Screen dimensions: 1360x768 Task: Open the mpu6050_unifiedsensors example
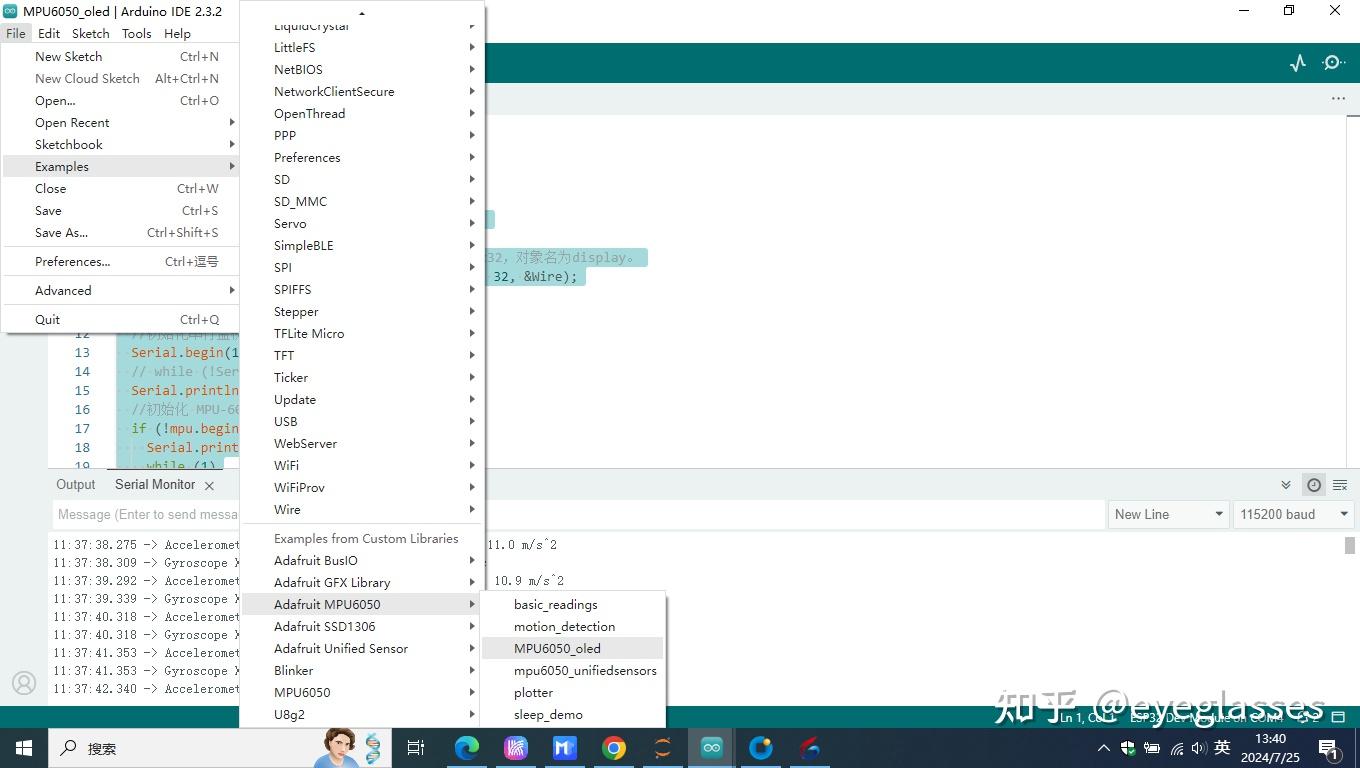coord(572,670)
